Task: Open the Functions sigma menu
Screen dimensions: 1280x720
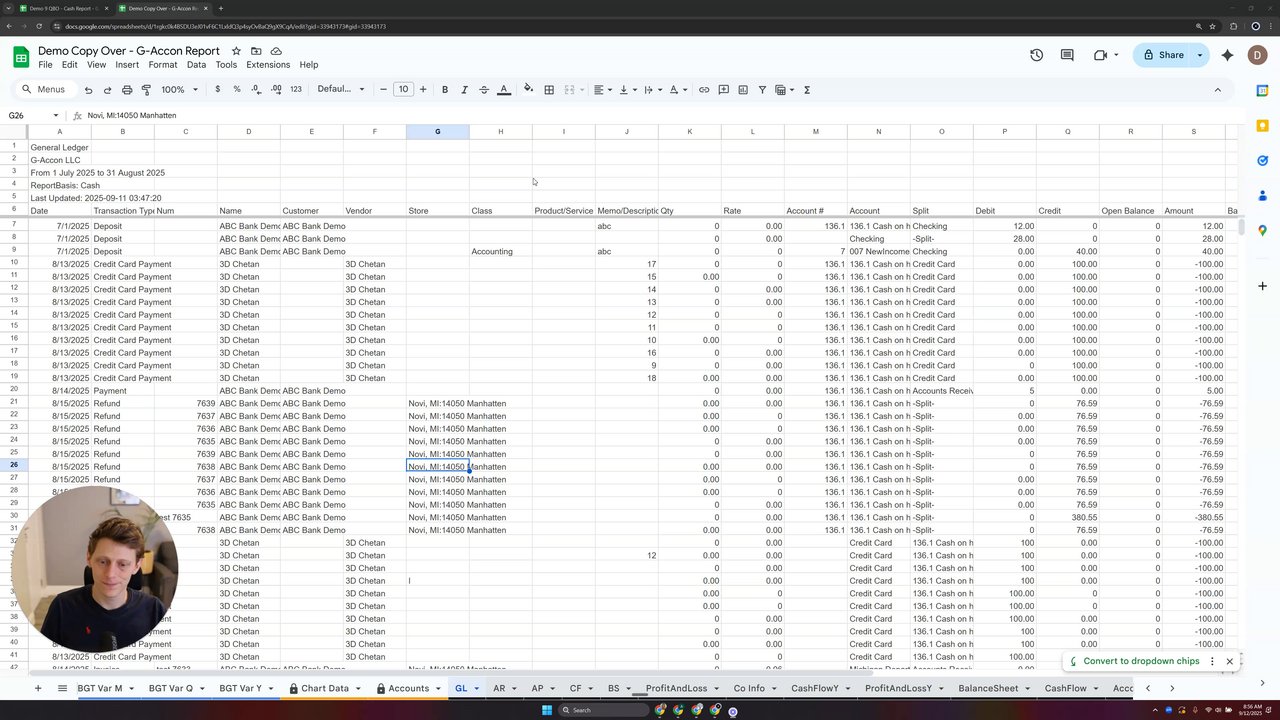Action: point(807,90)
